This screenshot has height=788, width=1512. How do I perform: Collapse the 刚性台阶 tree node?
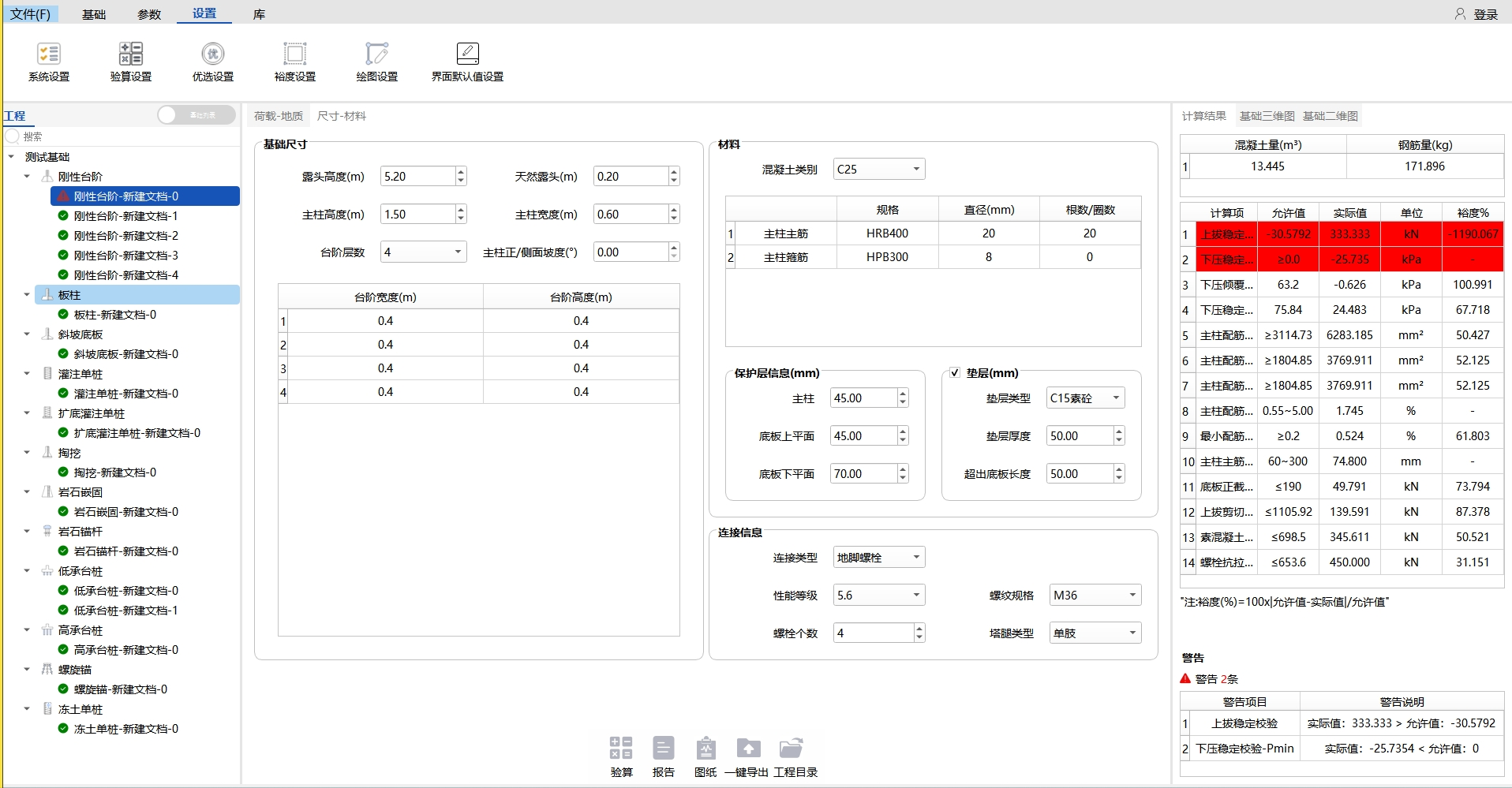click(27, 177)
